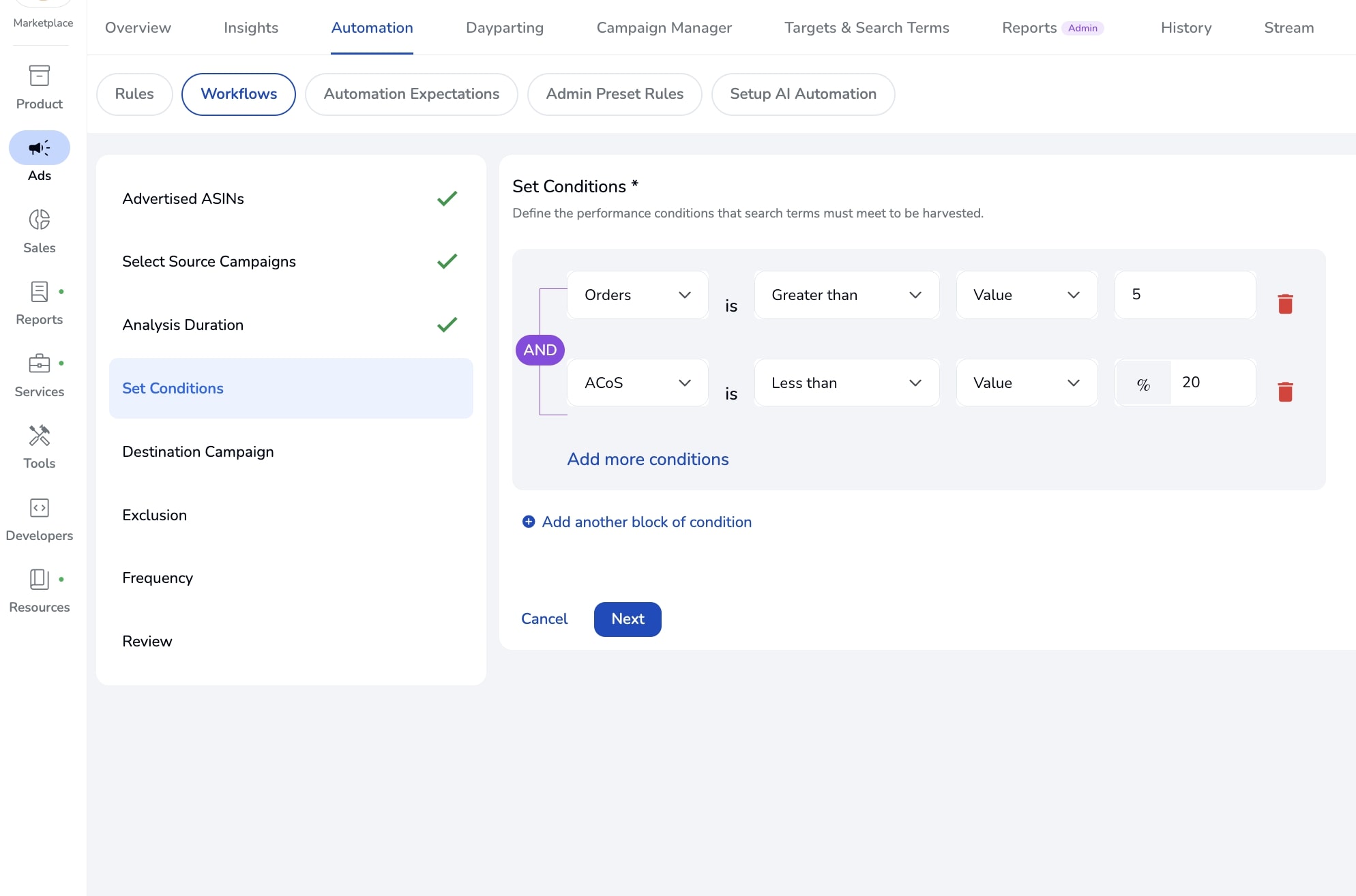Open the Tools hammer icon
Viewport: 1356px width, 896px height.
(x=39, y=435)
